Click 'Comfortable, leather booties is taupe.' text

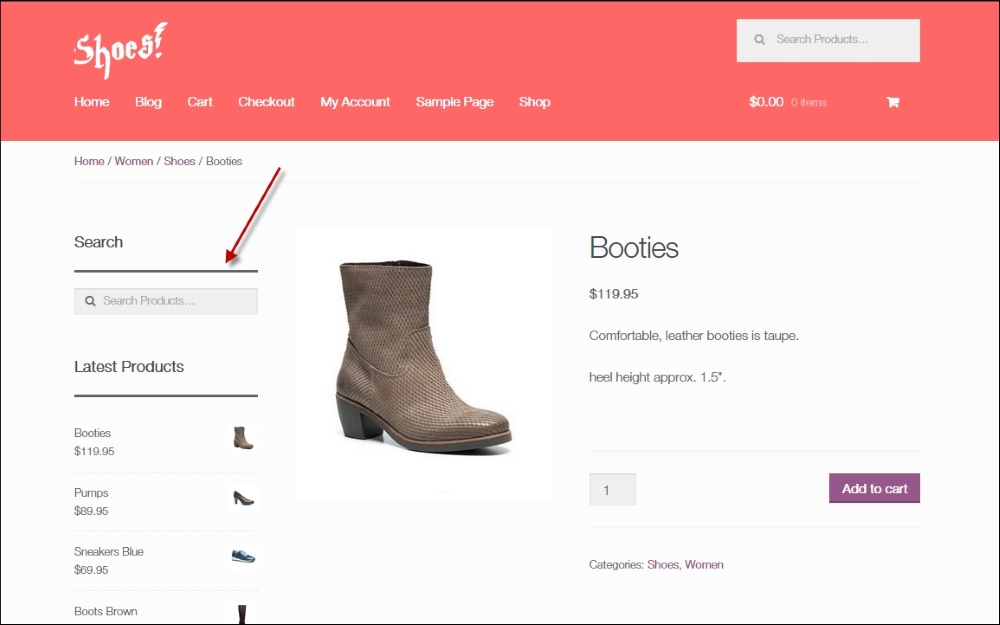(x=694, y=335)
